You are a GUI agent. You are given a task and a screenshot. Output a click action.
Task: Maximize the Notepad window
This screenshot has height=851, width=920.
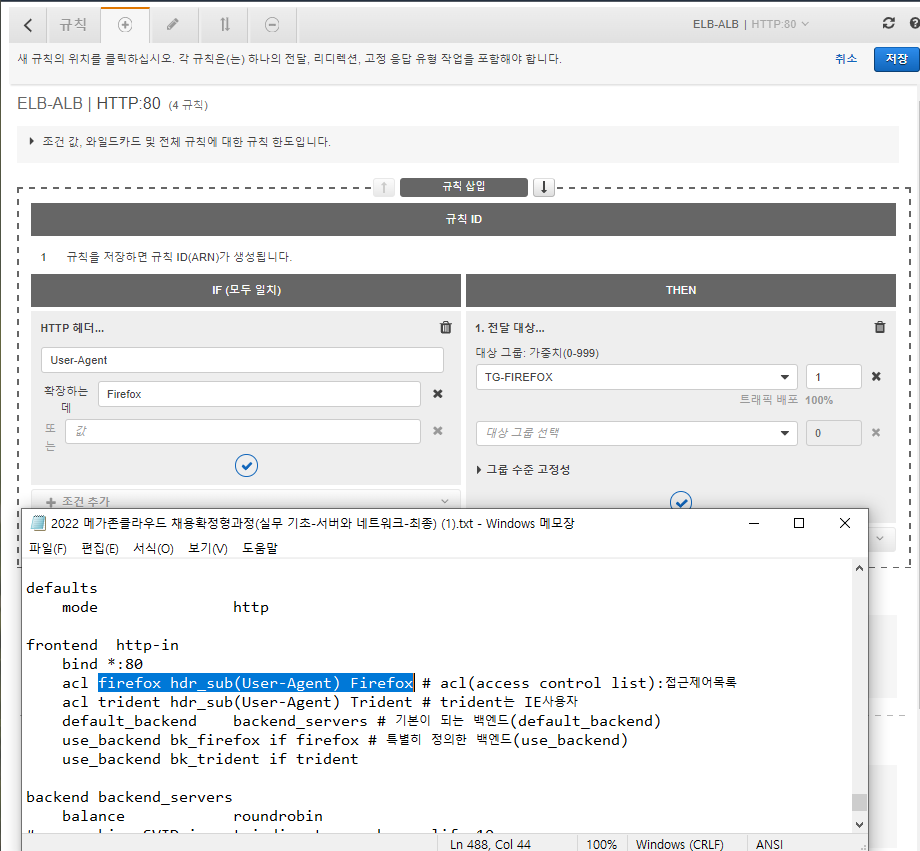pos(799,523)
